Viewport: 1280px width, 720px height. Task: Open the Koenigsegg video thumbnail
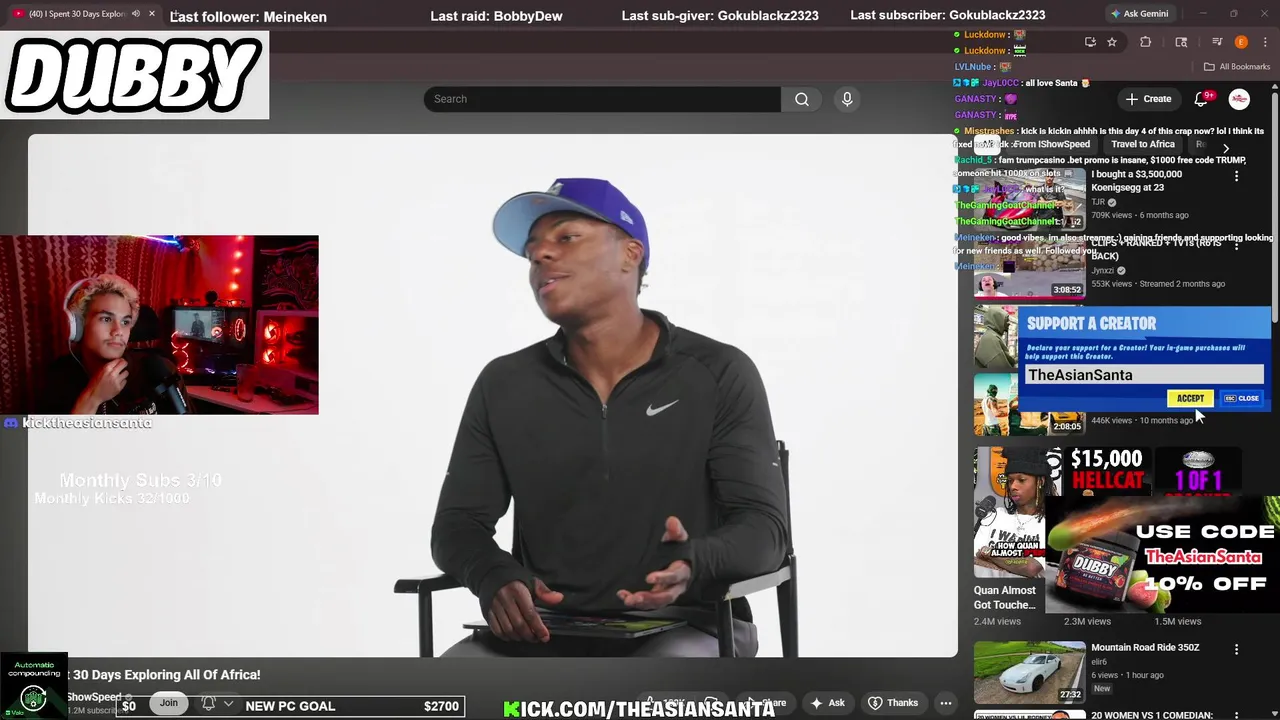(x=1030, y=198)
